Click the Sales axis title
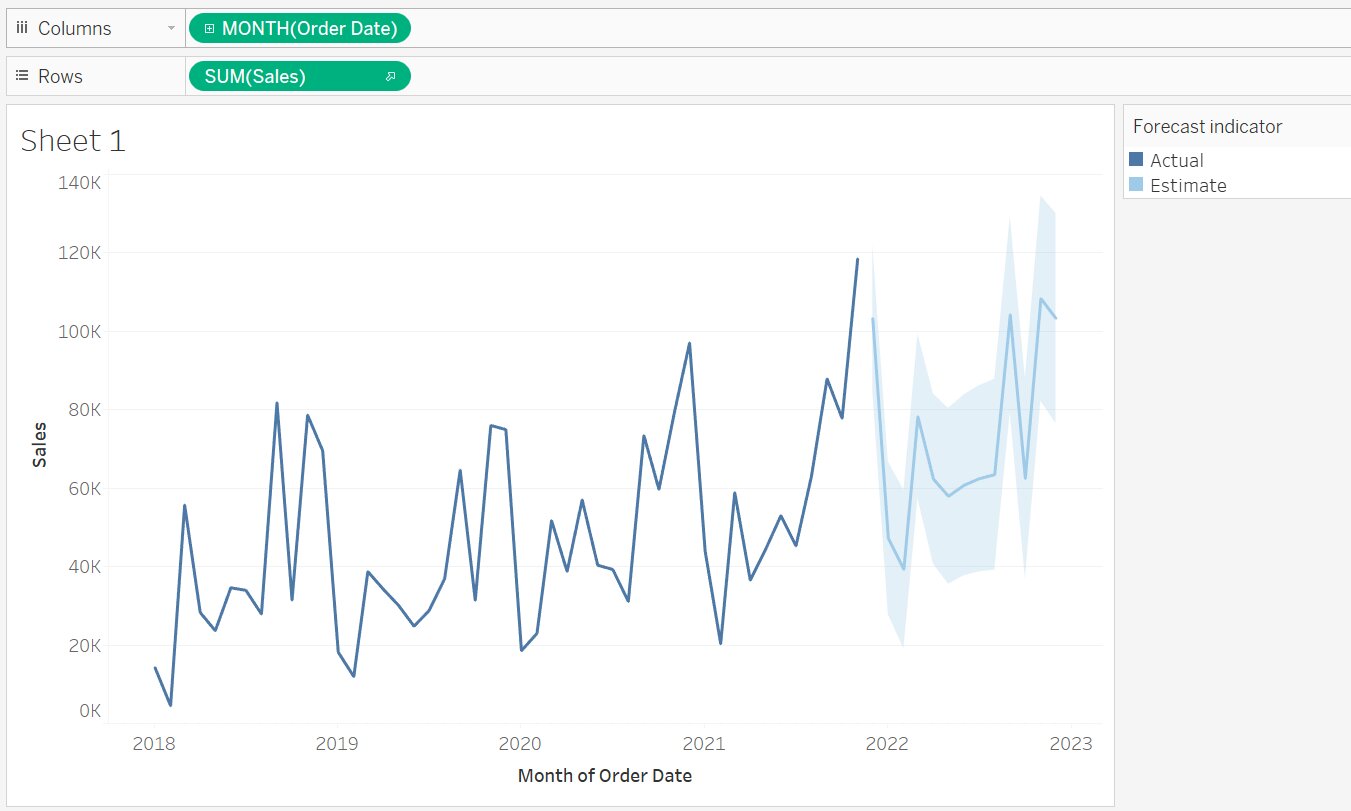This screenshot has height=811, width=1351. point(40,445)
